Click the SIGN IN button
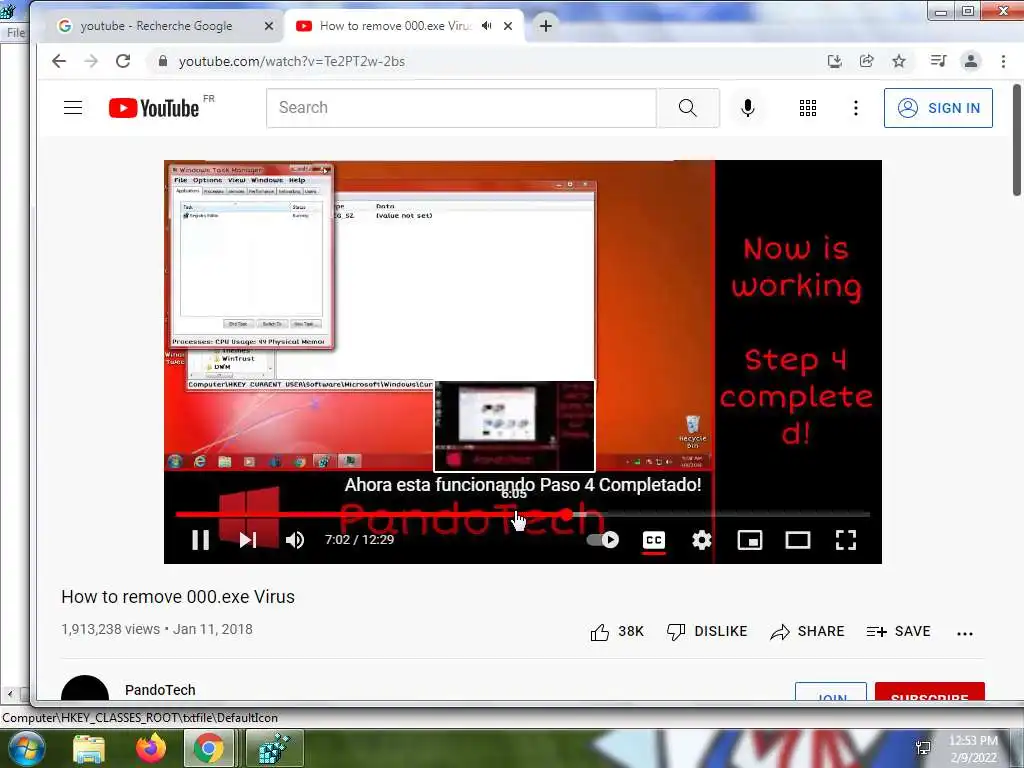The width and height of the screenshot is (1024, 768). 938,108
